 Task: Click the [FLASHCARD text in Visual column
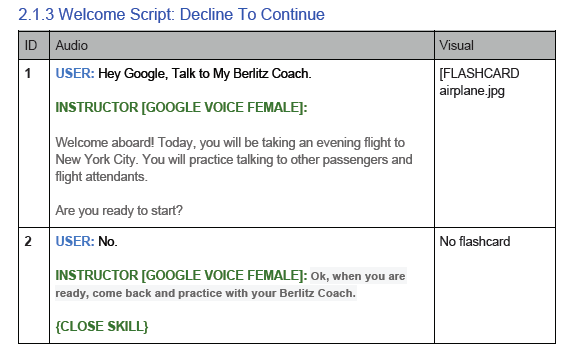pos(479,74)
